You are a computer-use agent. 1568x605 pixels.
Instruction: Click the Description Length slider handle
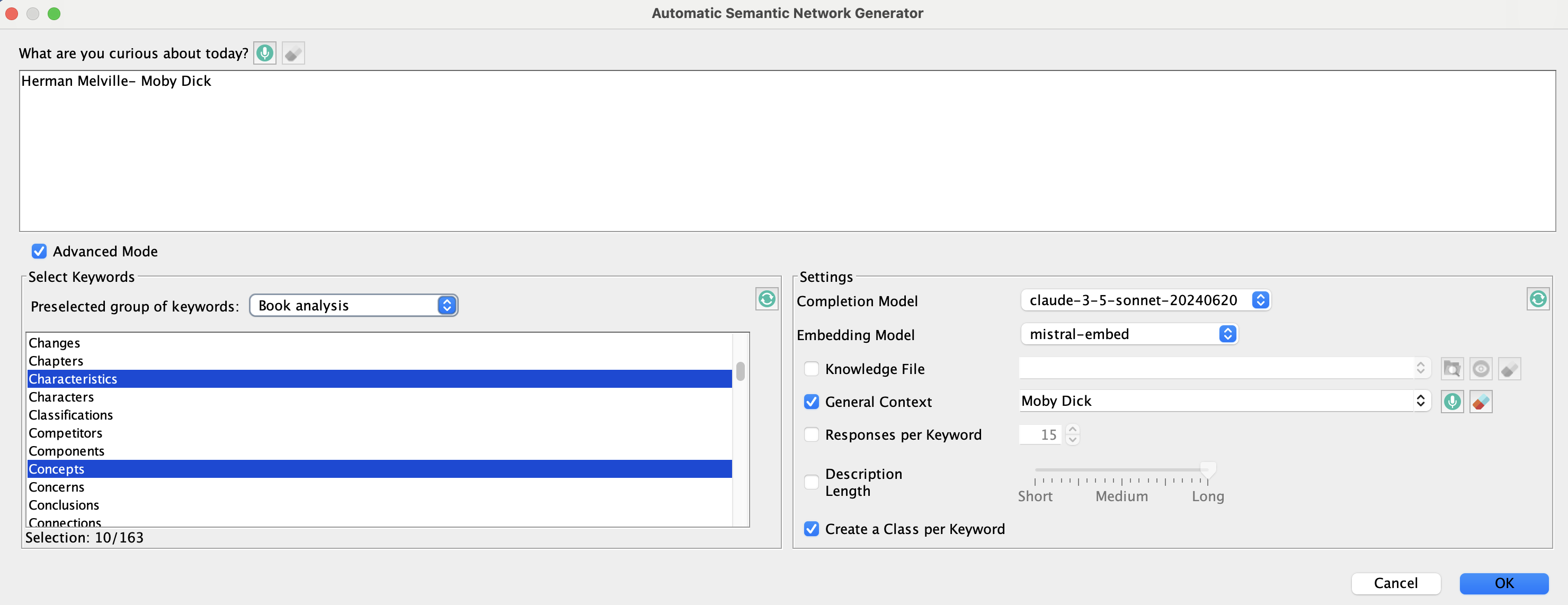pos(1208,469)
